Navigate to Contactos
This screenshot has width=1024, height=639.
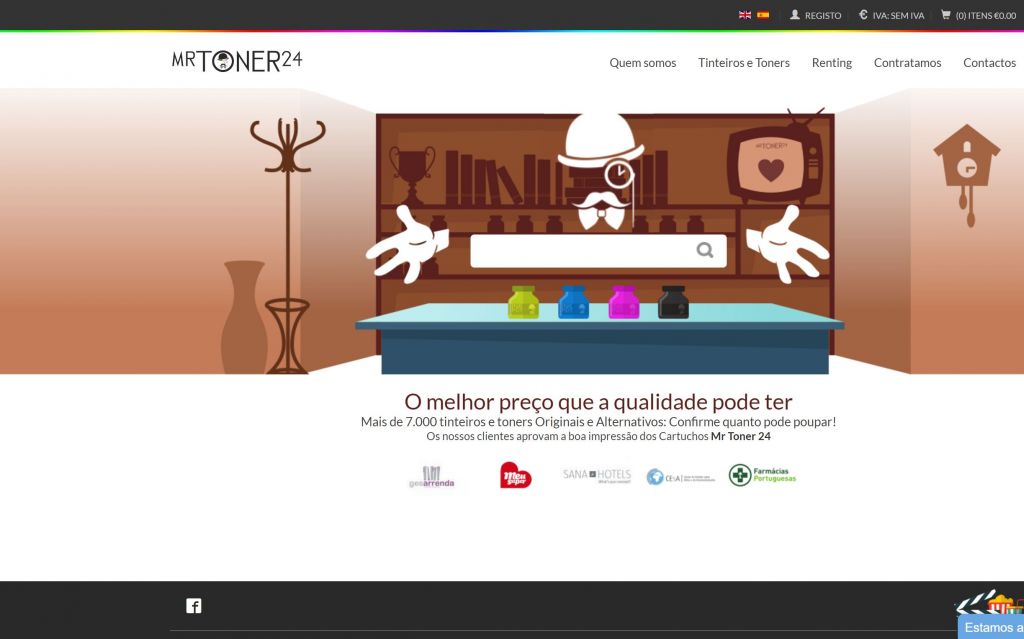(x=989, y=62)
